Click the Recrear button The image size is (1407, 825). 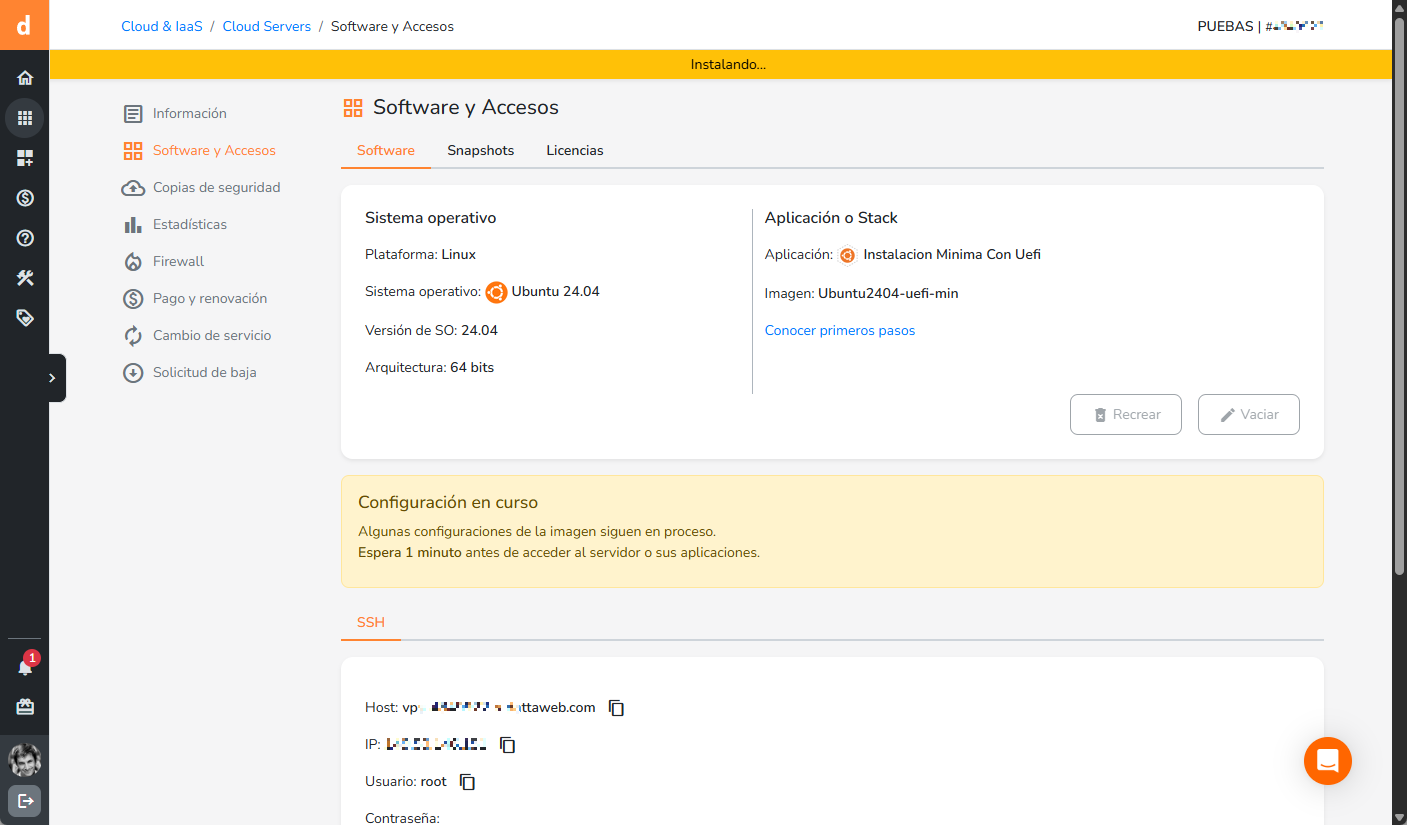(1126, 415)
